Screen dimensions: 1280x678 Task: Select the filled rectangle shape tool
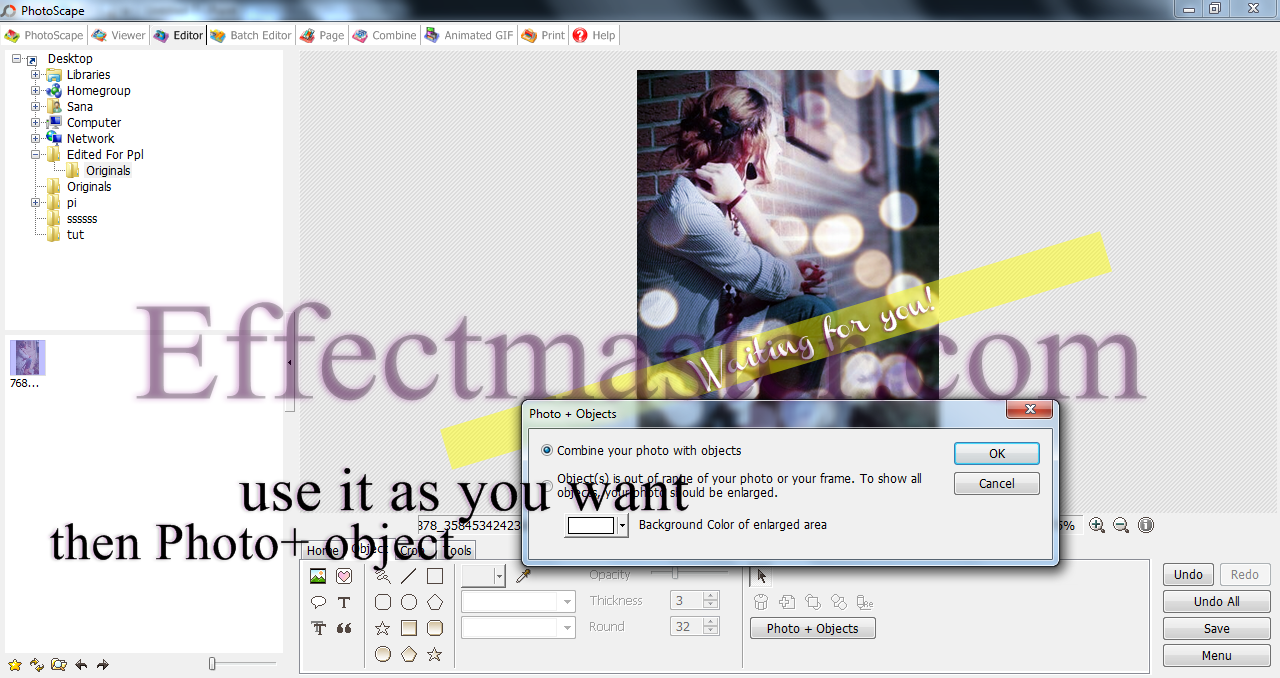pos(409,628)
